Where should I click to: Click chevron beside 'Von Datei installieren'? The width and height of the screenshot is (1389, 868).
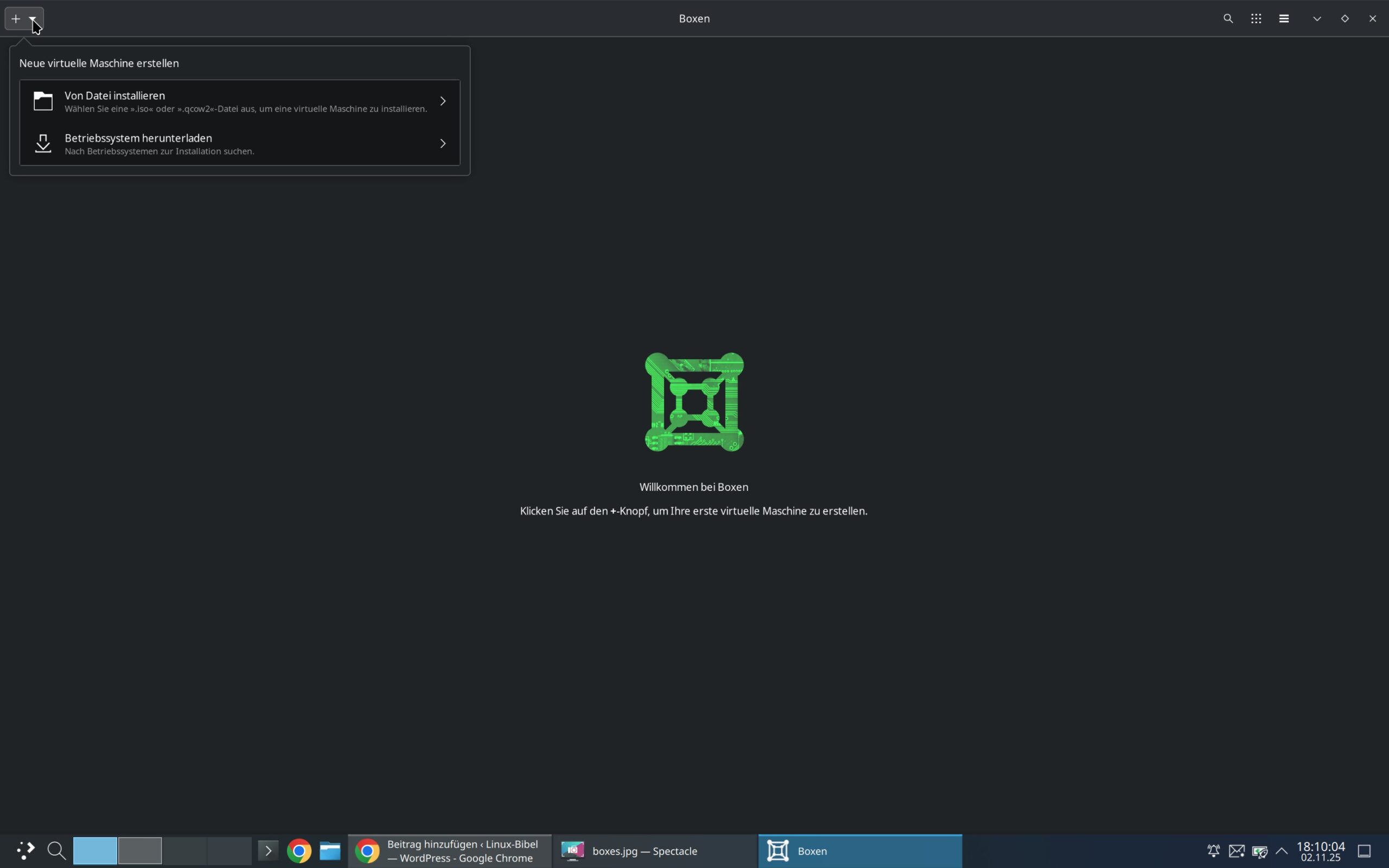pyautogui.click(x=443, y=101)
